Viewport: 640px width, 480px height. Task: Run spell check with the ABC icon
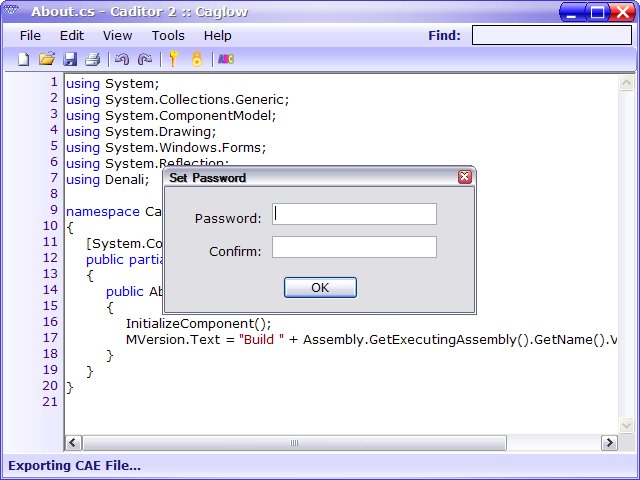[226, 59]
